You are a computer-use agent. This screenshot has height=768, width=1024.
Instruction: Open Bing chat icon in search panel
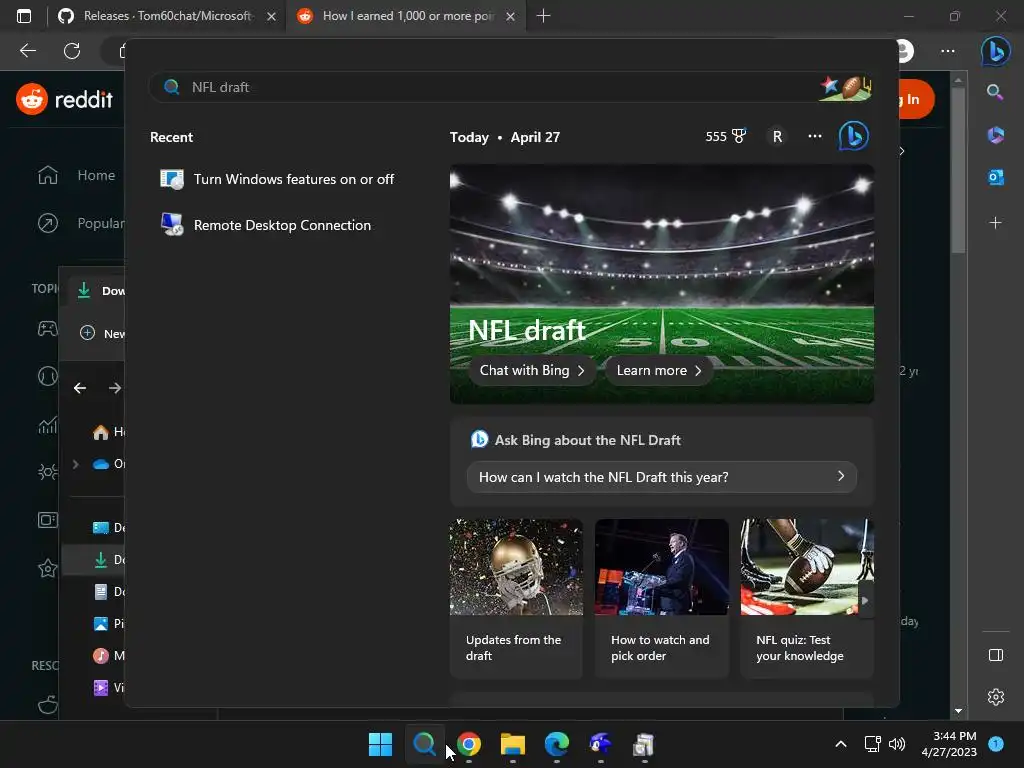[853, 136]
